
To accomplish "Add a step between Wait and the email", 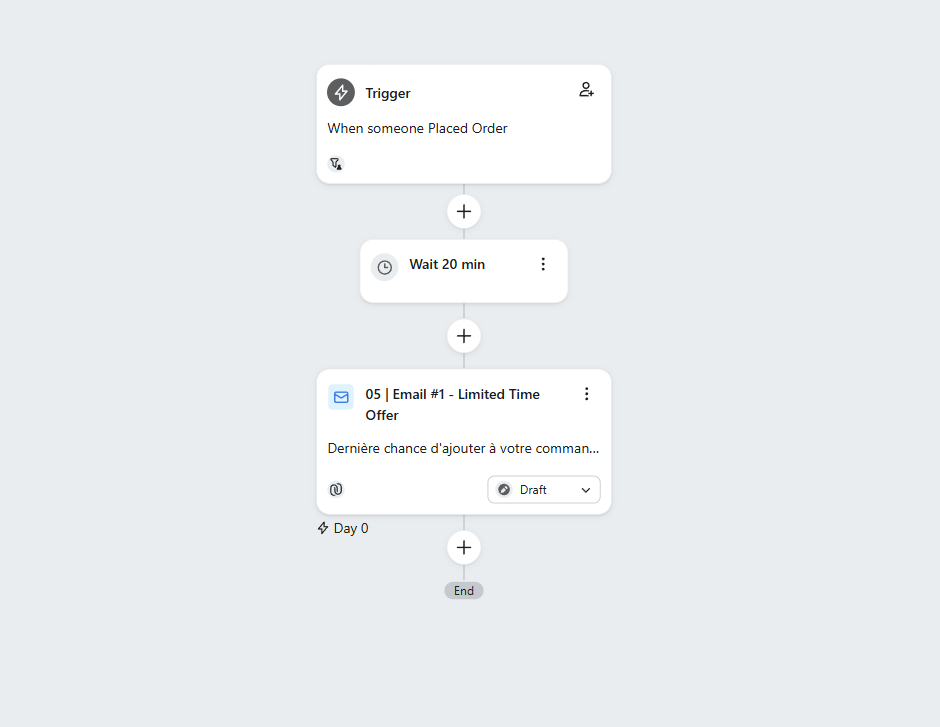I will pos(464,336).
